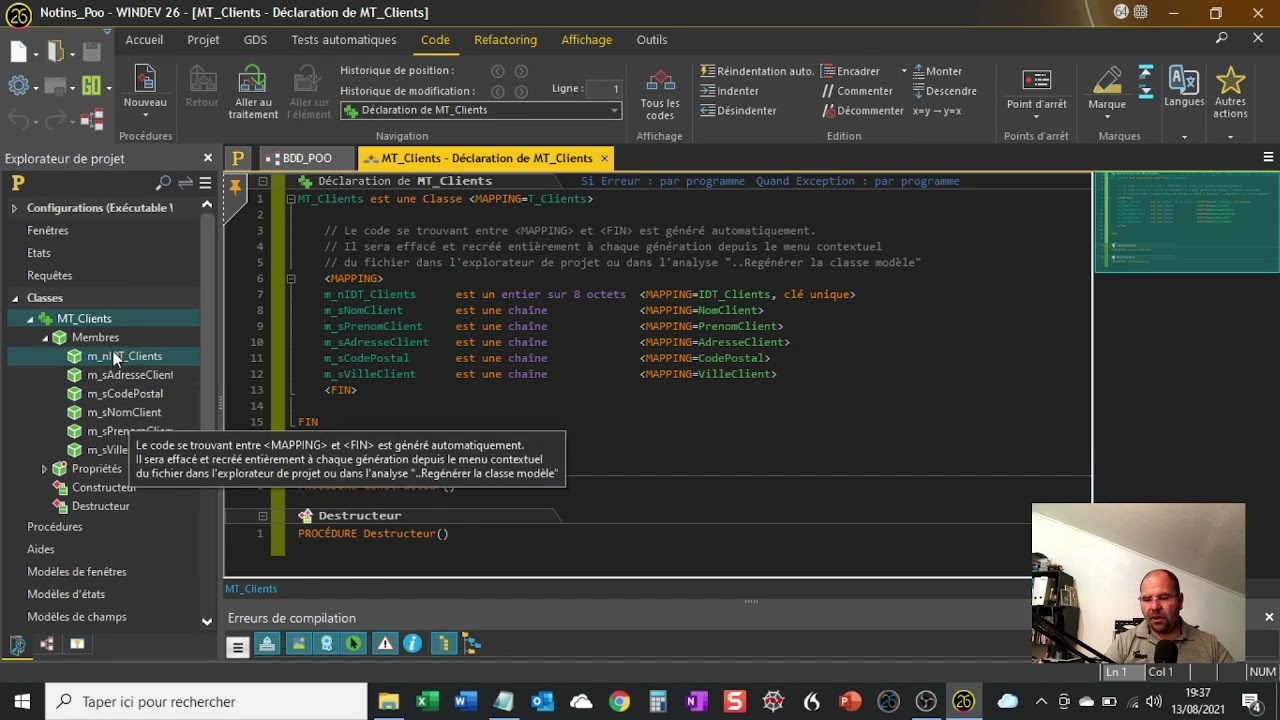The height and width of the screenshot is (720, 1280).
Task: Click the Décommenter command
Action: coord(862,111)
